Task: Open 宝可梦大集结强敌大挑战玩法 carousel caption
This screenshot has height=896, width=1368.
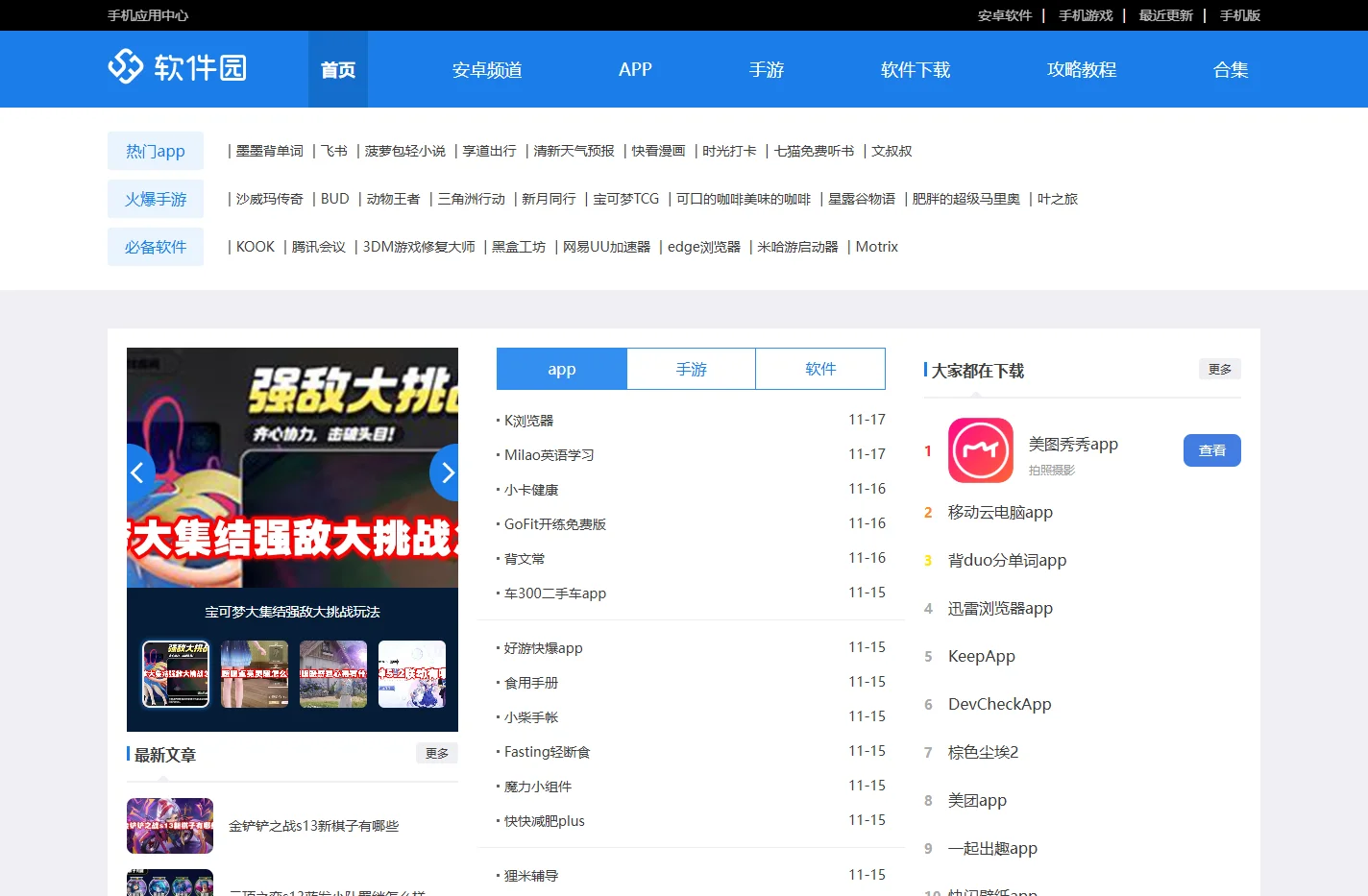Action: coord(292,612)
